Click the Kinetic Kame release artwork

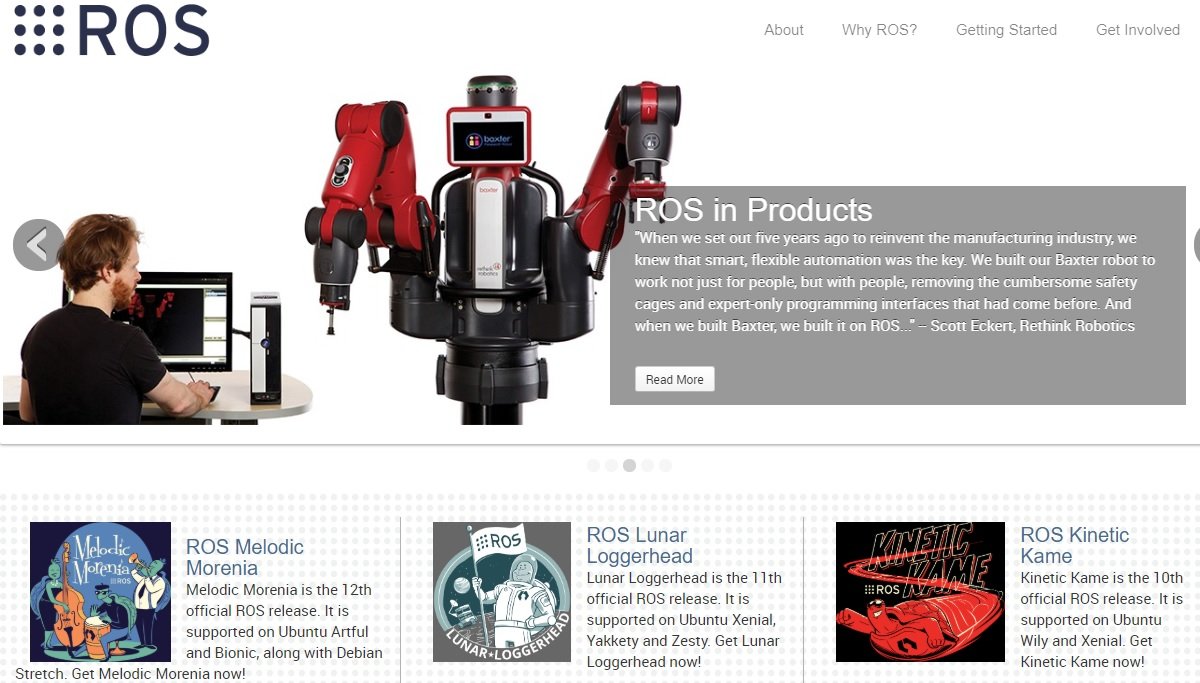pyautogui.click(x=920, y=592)
